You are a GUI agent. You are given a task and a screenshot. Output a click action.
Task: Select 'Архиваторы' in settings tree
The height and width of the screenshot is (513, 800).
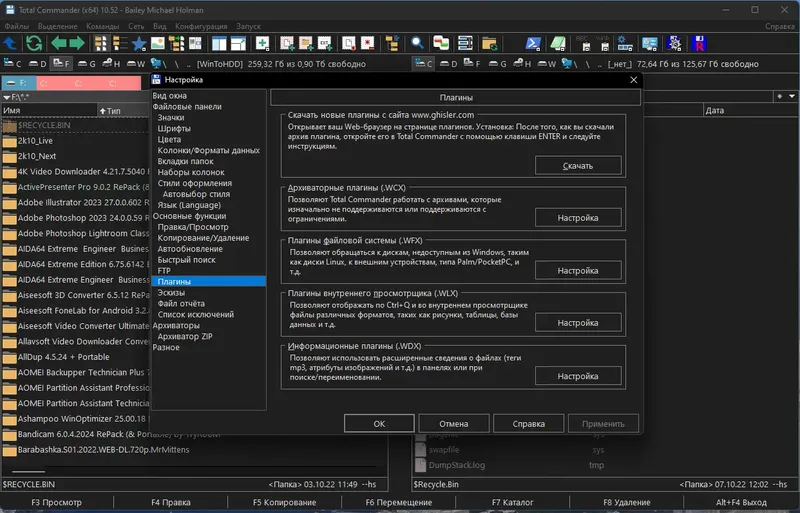pos(176,325)
